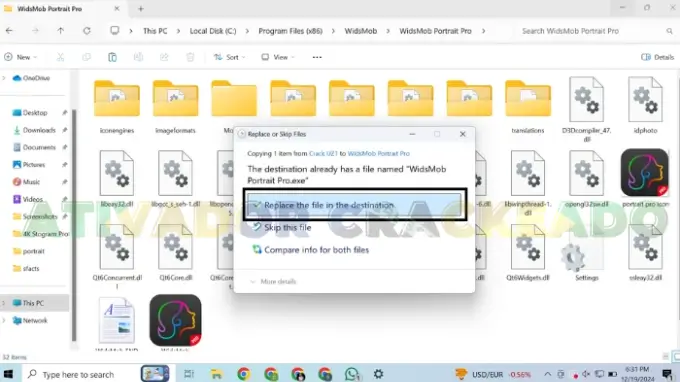Toggle the Details pane button
The image size is (680, 382).
point(657,57)
